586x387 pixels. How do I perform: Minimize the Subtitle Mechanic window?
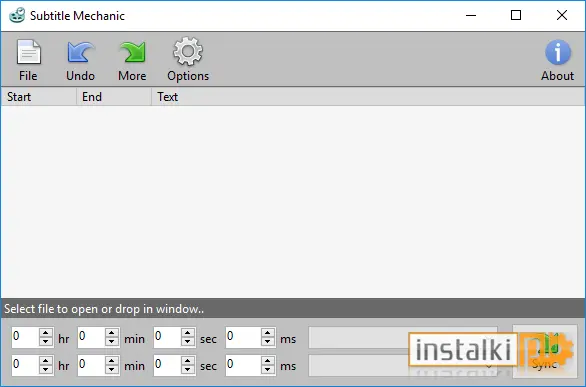pyautogui.click(x=471, y=15)
